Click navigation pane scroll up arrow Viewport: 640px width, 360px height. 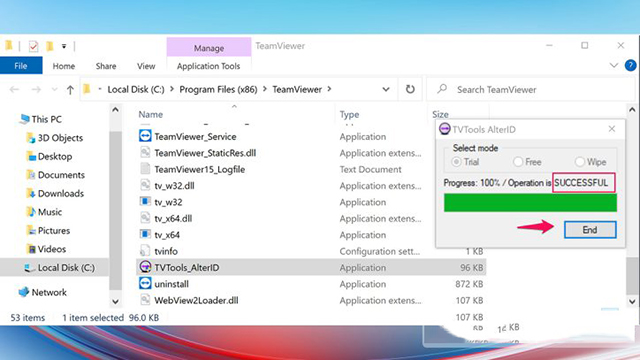coord(116,110)
